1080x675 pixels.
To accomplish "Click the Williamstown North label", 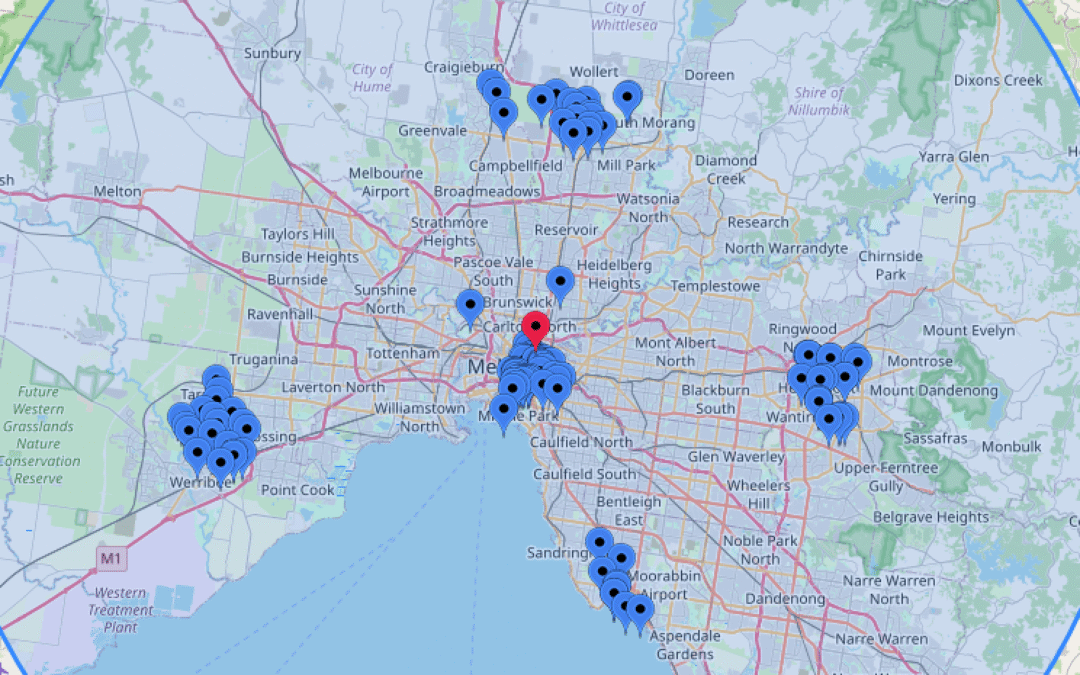I will (x=419, y=417).
